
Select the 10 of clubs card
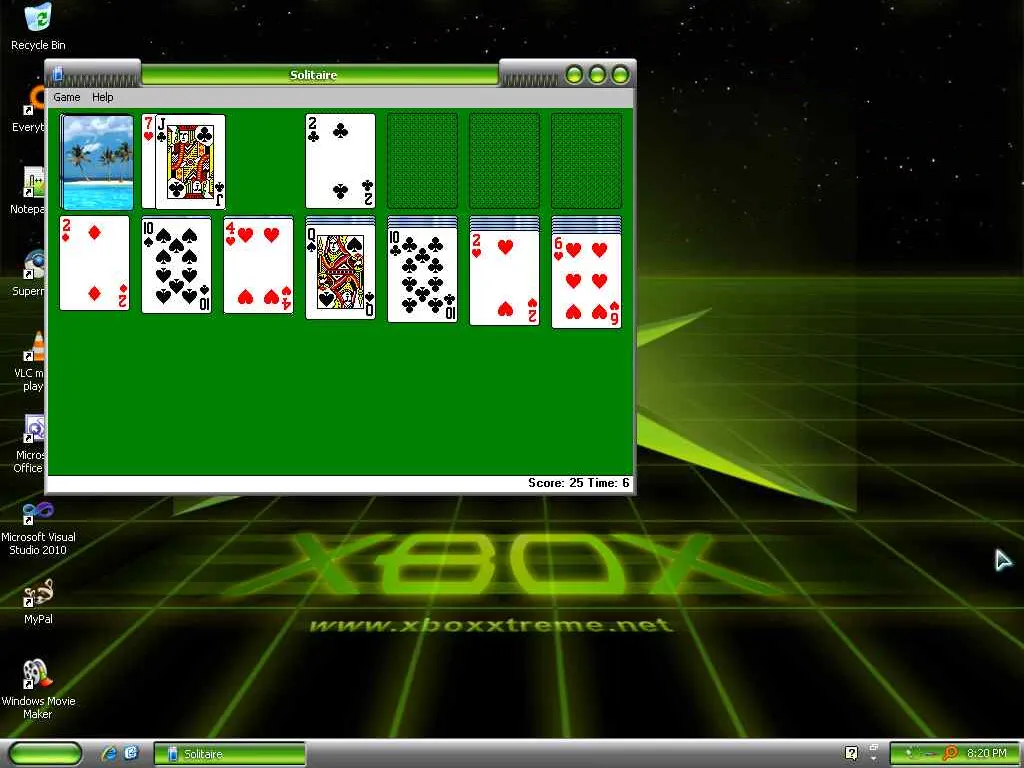click(423, 274)
